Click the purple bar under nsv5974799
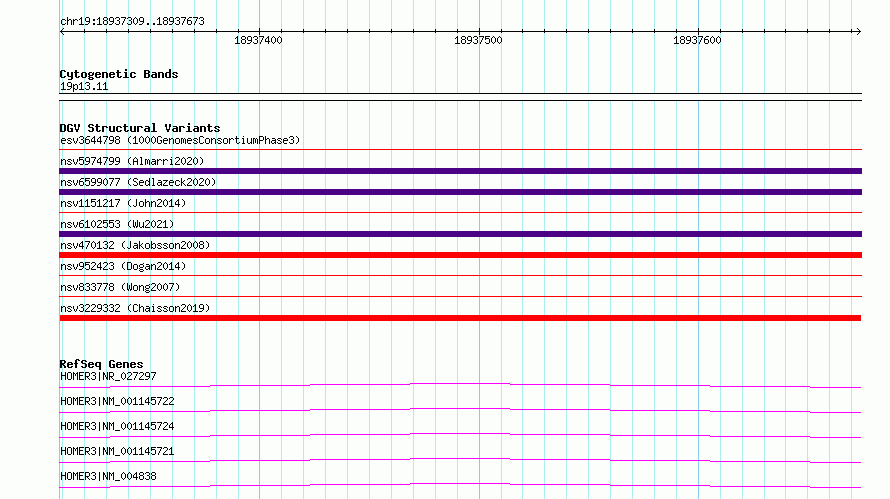Screen dimensions: 890x499 [x=460, y=171]
